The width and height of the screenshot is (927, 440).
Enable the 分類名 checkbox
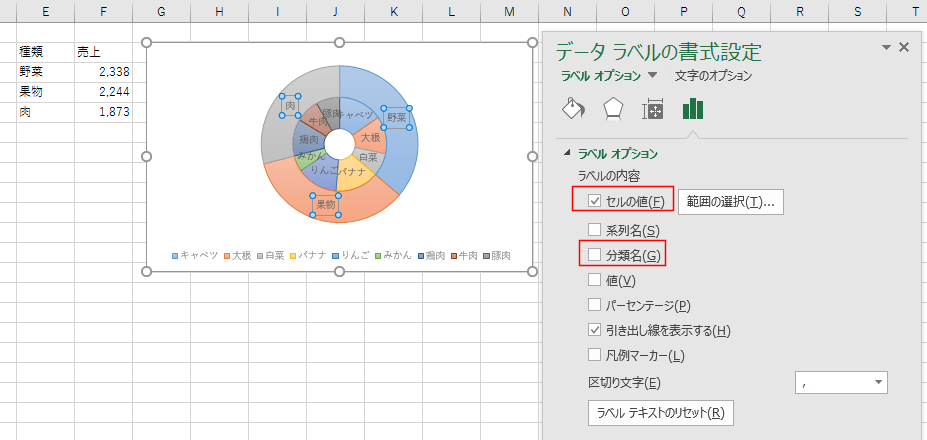click(x=595, y=255)
